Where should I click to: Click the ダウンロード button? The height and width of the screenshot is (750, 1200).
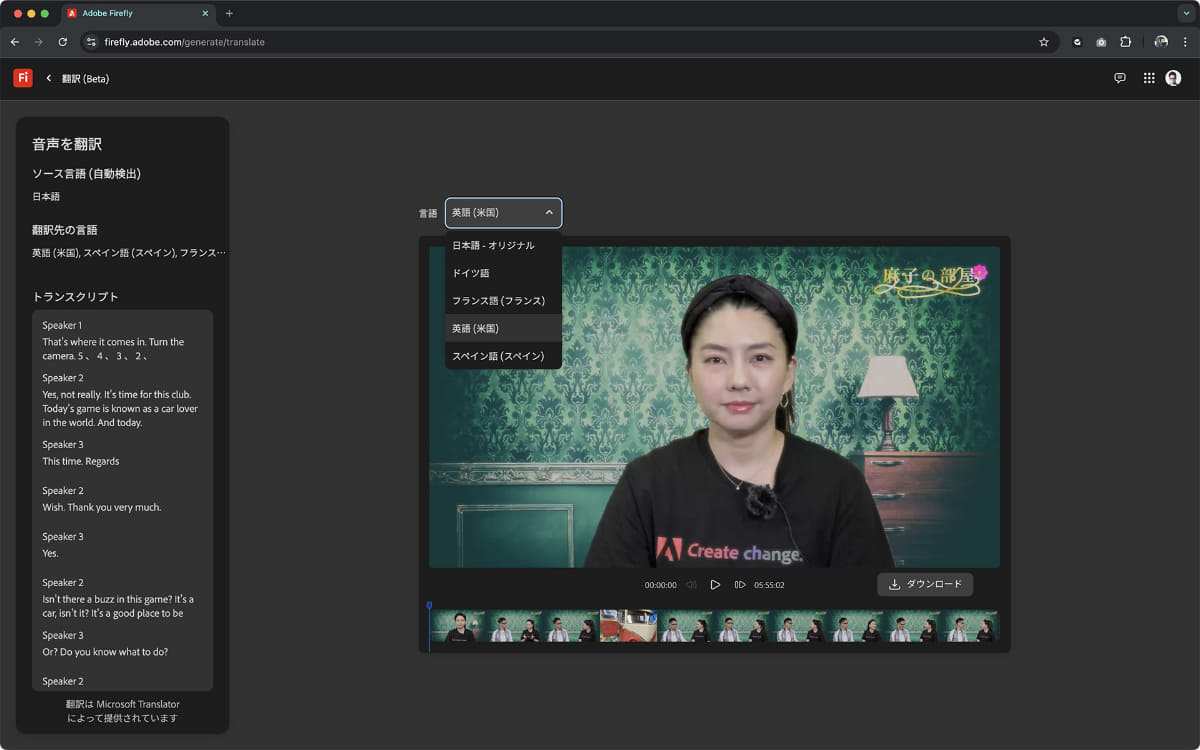pyautogui.click(x=925, y=584)
